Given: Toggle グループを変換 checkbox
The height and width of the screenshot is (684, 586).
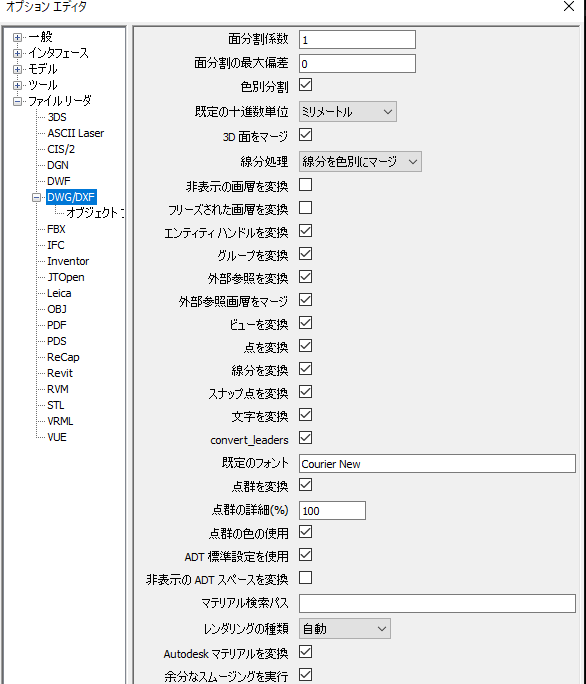Looking at the screenshot, I should tap(305, 254).
